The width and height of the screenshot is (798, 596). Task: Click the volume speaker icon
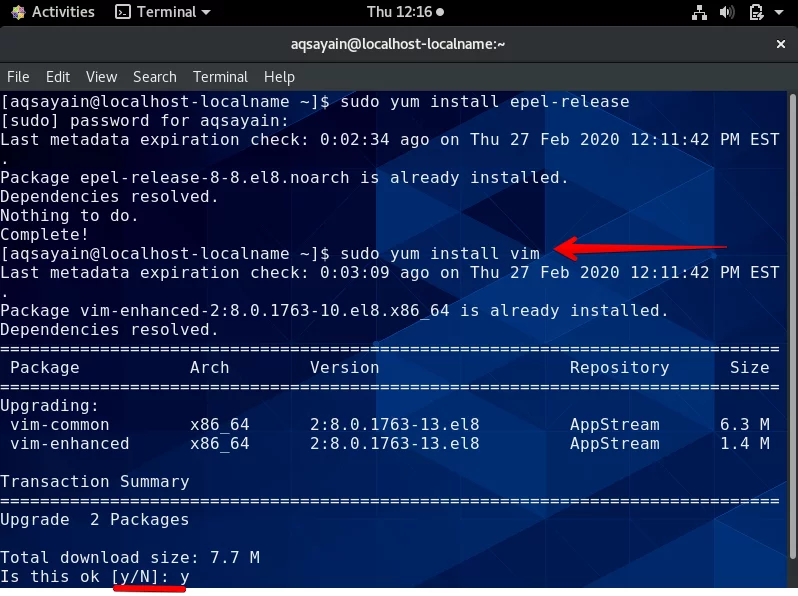pos(727,12)
